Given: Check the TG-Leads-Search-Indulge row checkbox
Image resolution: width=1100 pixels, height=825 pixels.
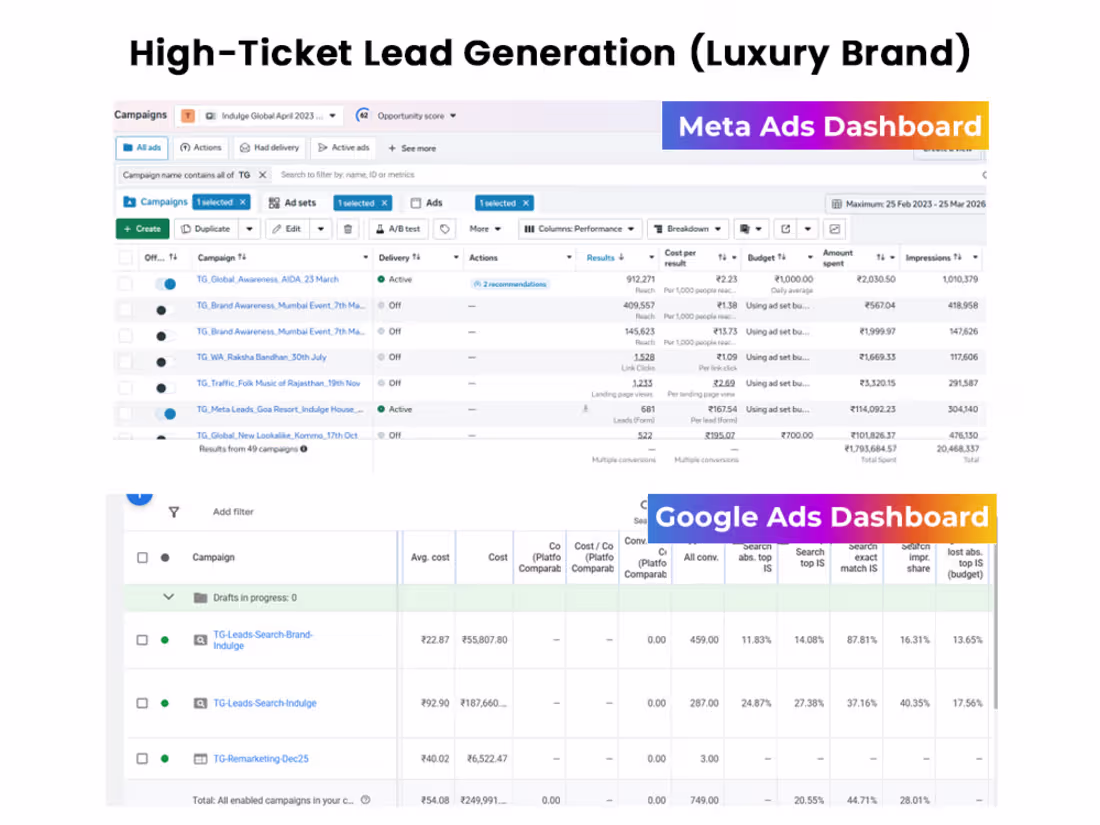Looking at the screenshot, I should [142, 703].
